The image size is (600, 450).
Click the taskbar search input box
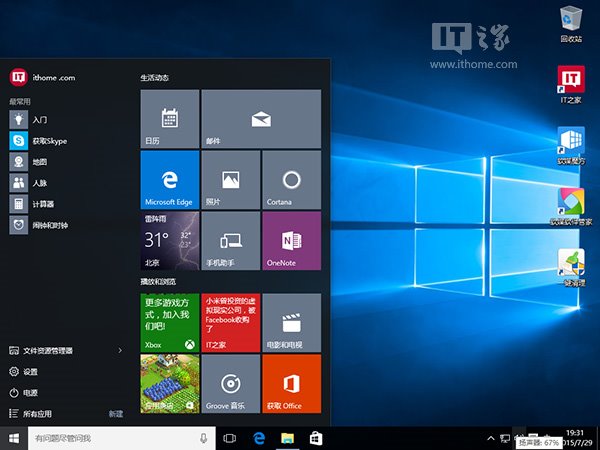[x=110, y=438]
